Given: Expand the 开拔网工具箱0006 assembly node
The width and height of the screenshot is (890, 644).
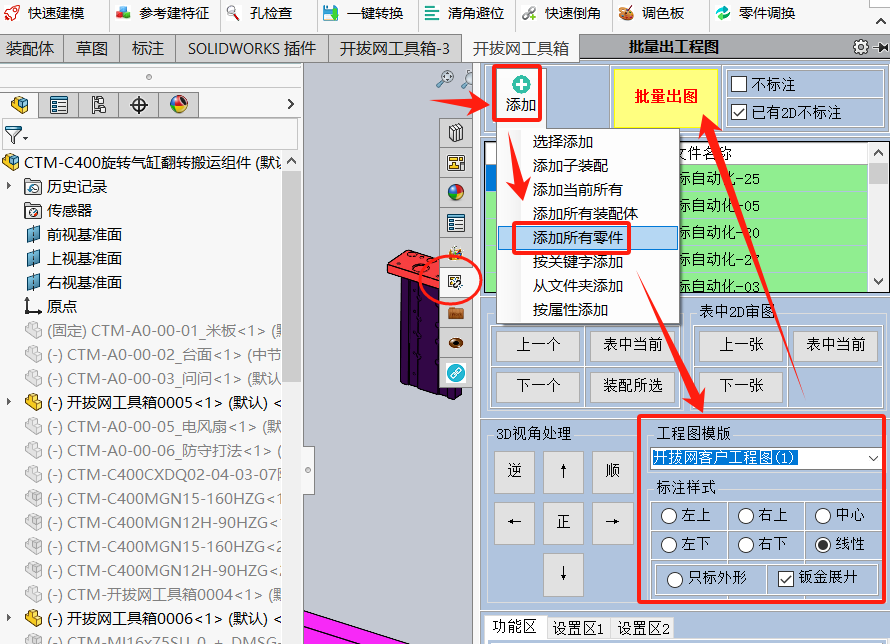Looking at the screenshot, I should point(9,617).
